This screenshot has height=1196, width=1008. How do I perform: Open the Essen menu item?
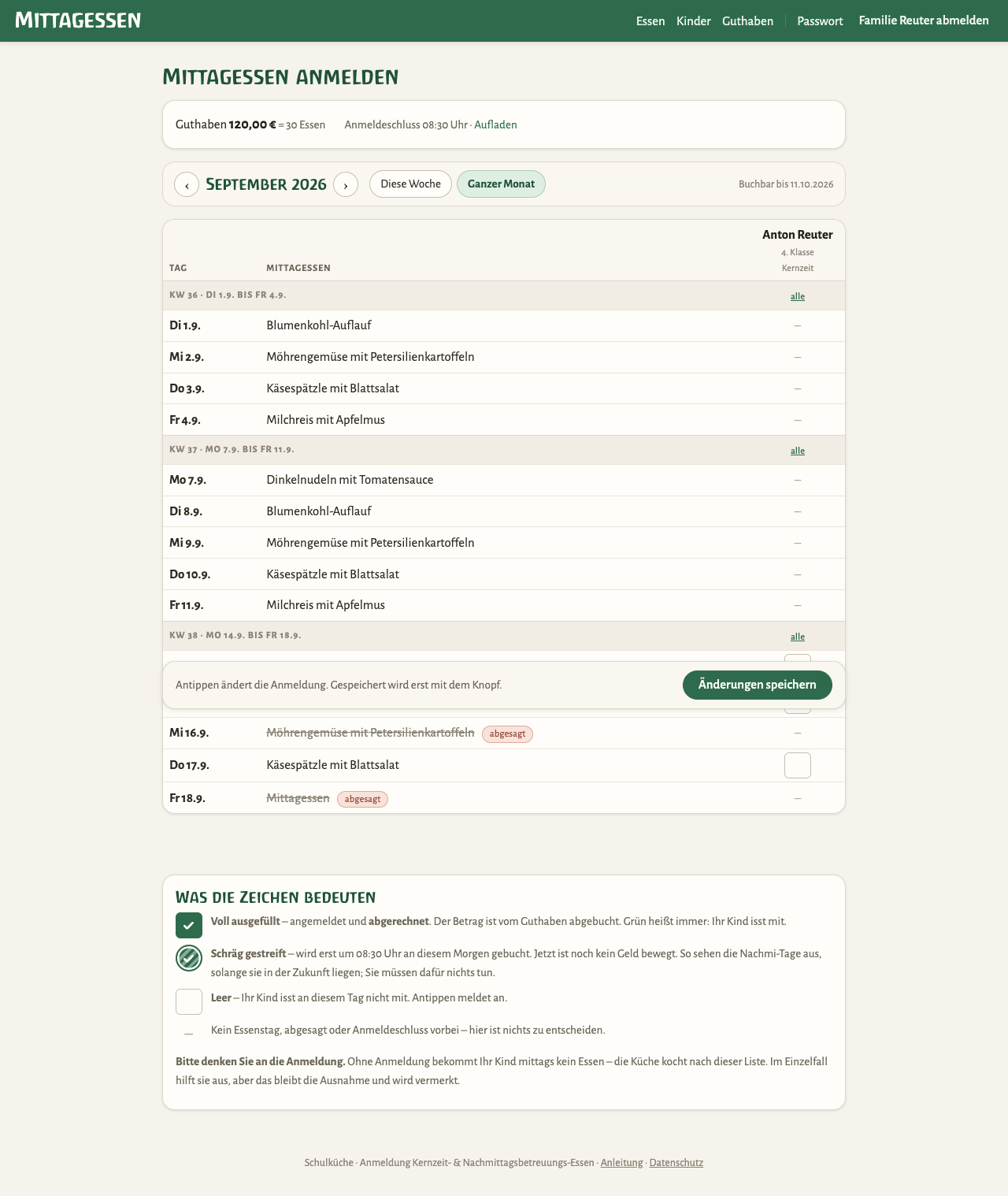pos(650,21)
